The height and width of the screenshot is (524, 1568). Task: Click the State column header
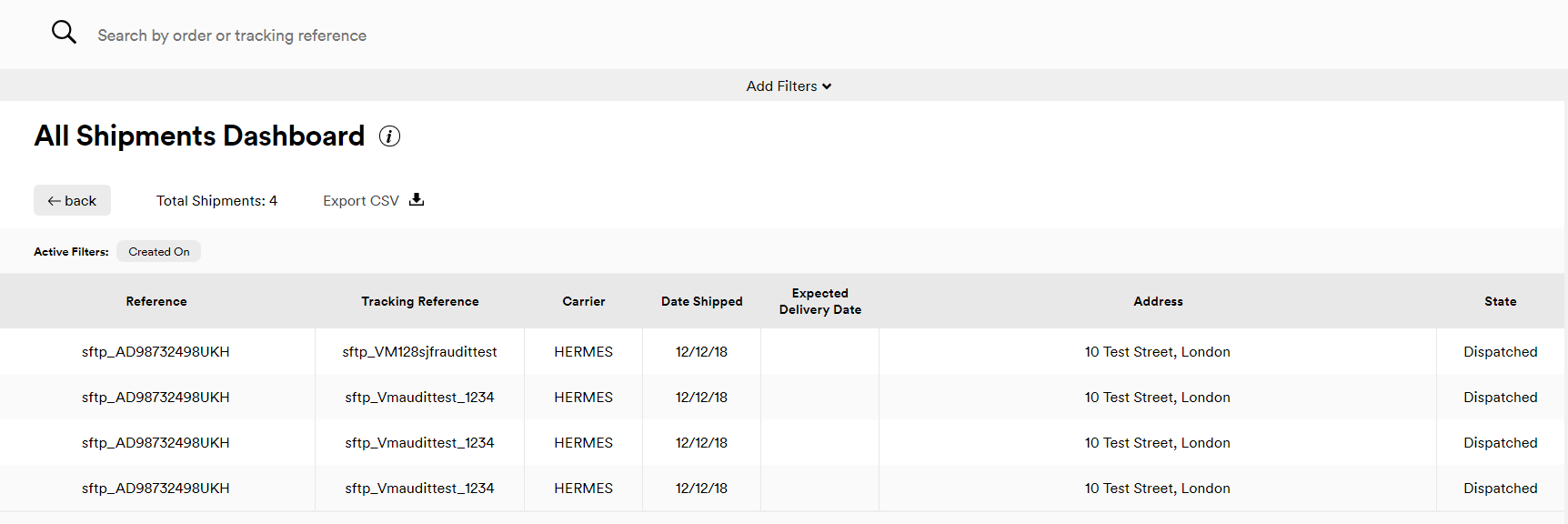pos(1500,302)
